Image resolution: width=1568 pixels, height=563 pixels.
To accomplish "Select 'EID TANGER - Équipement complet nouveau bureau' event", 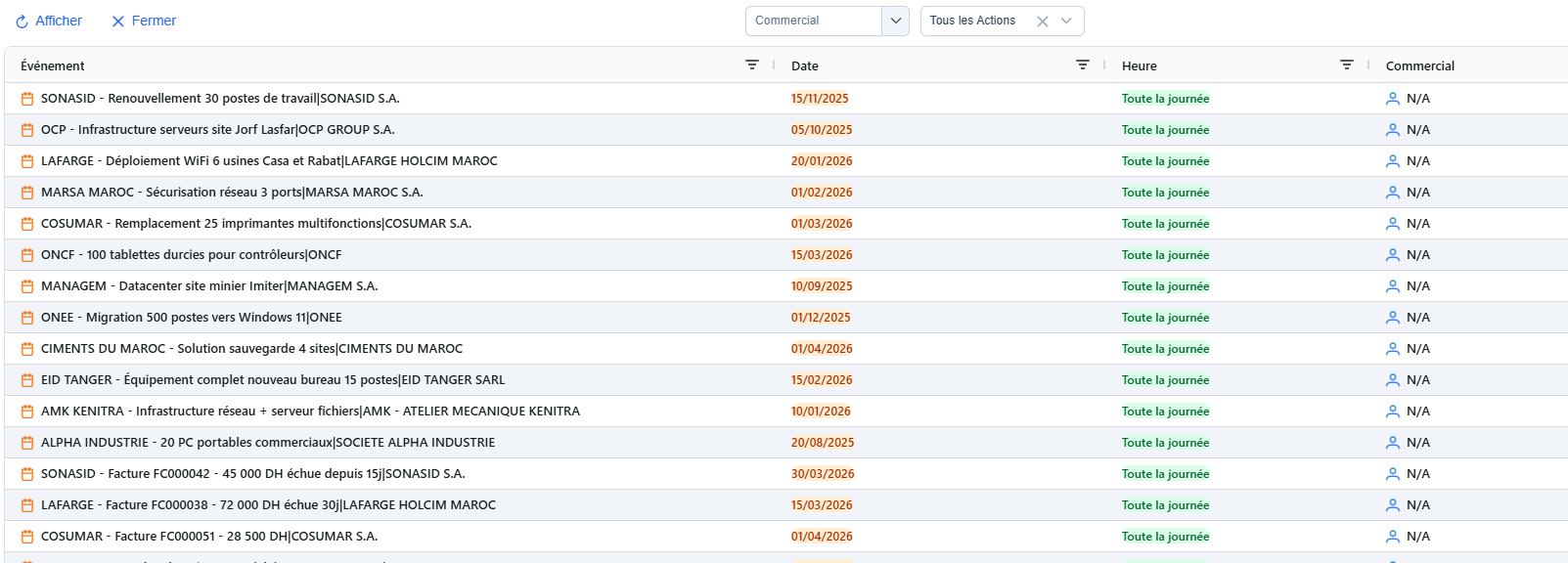I will (273, 380).
